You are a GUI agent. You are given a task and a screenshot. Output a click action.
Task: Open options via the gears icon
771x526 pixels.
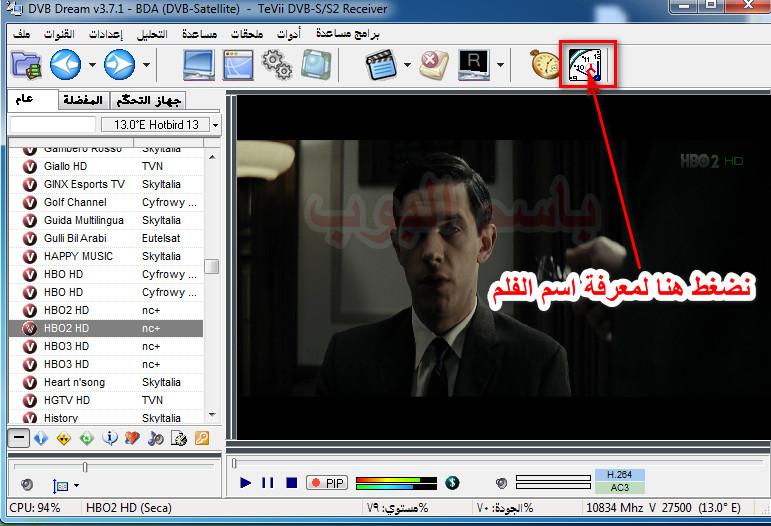click(277, 64)
